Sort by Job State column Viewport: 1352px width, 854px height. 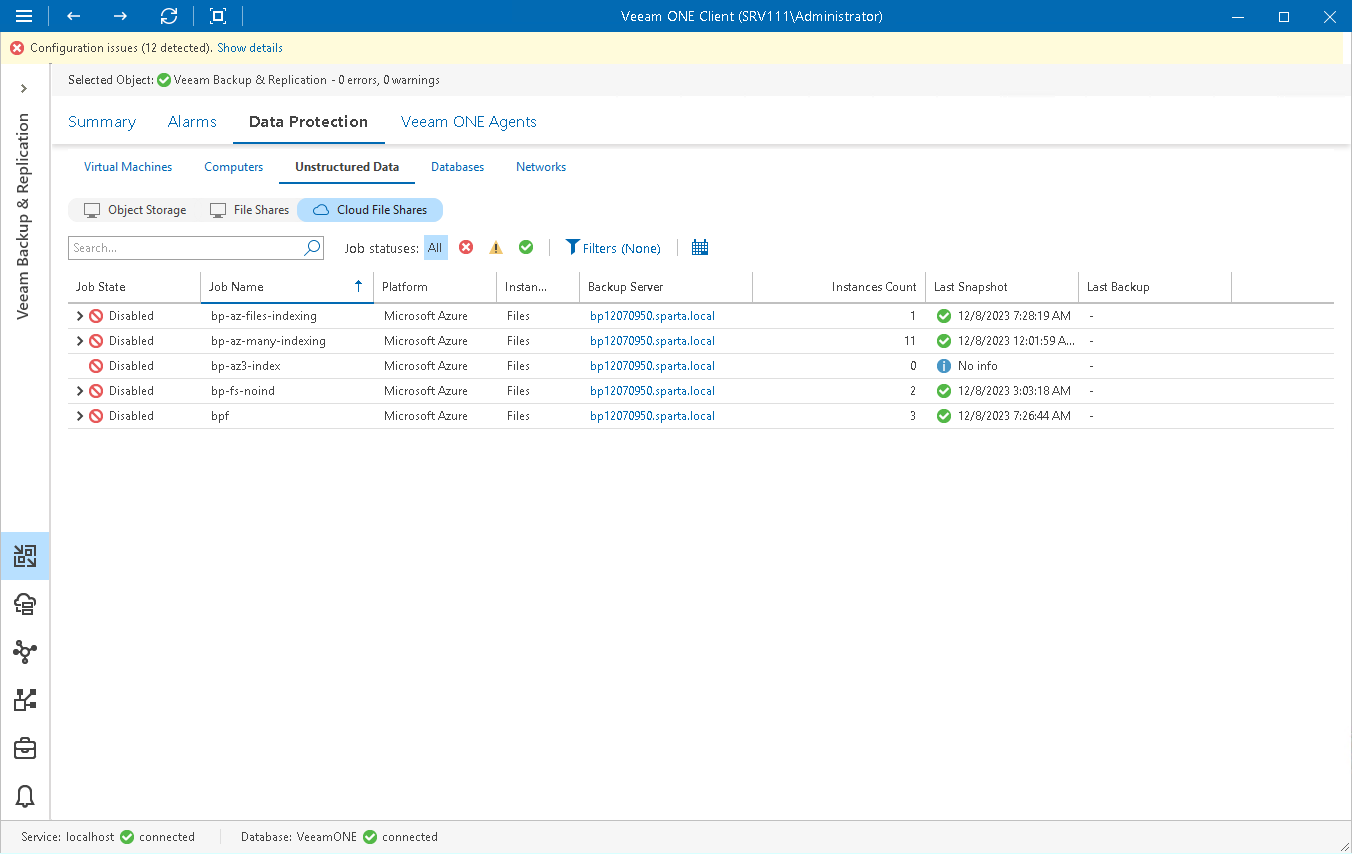134,287
